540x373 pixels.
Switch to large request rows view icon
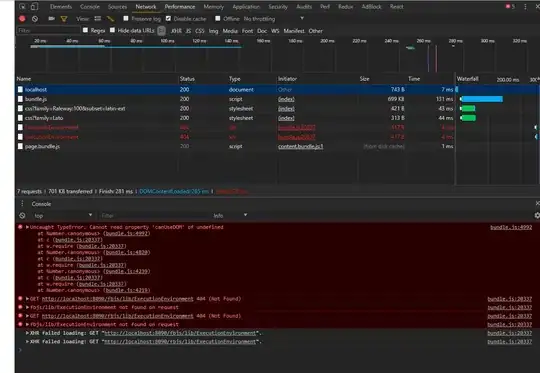(98, 19)
